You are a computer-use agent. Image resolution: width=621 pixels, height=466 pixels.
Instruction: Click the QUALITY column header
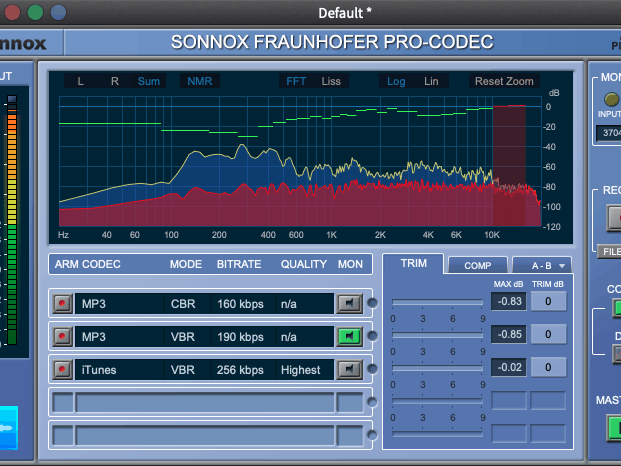click(304, 264)
